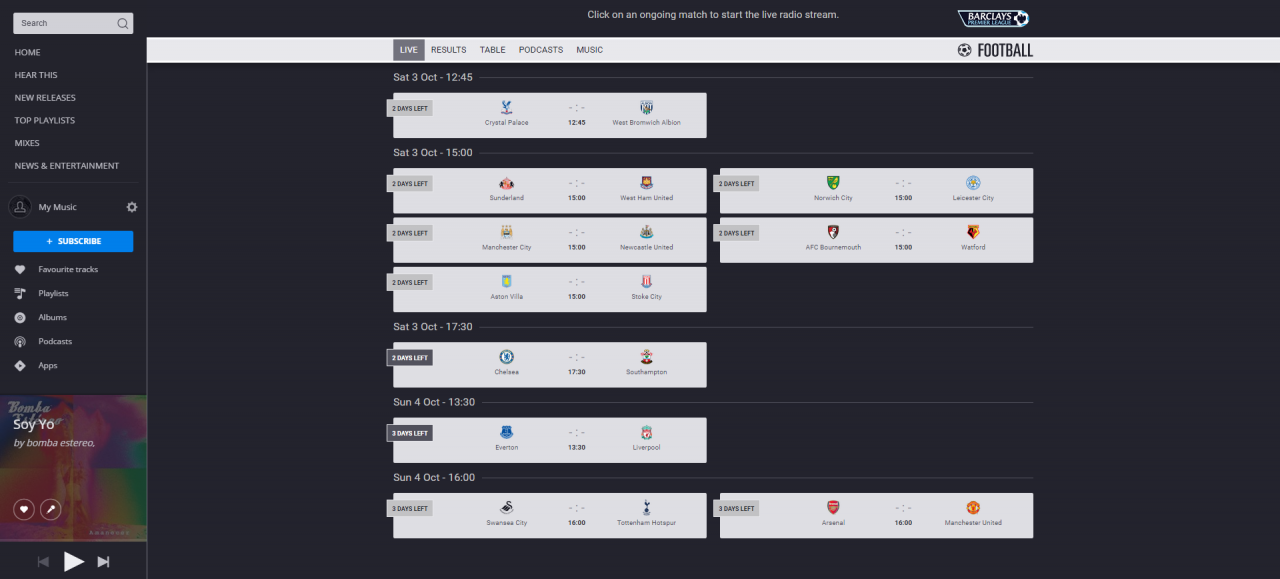Select the Everton vs Liverpool match card
The height and width of the screenshot is (579, 1280).
550,440
